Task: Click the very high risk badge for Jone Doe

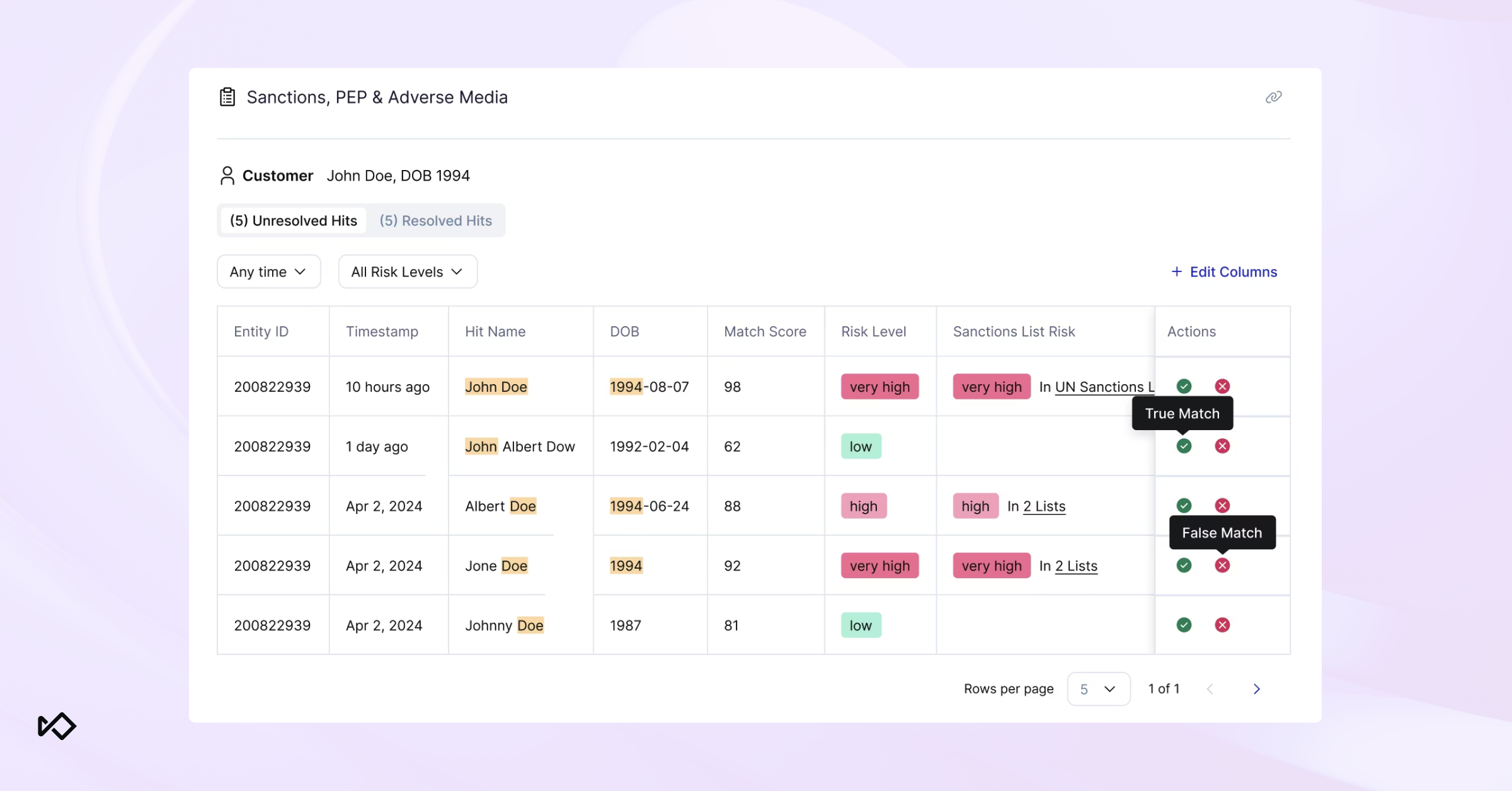Action: click(x=879, y=566)
